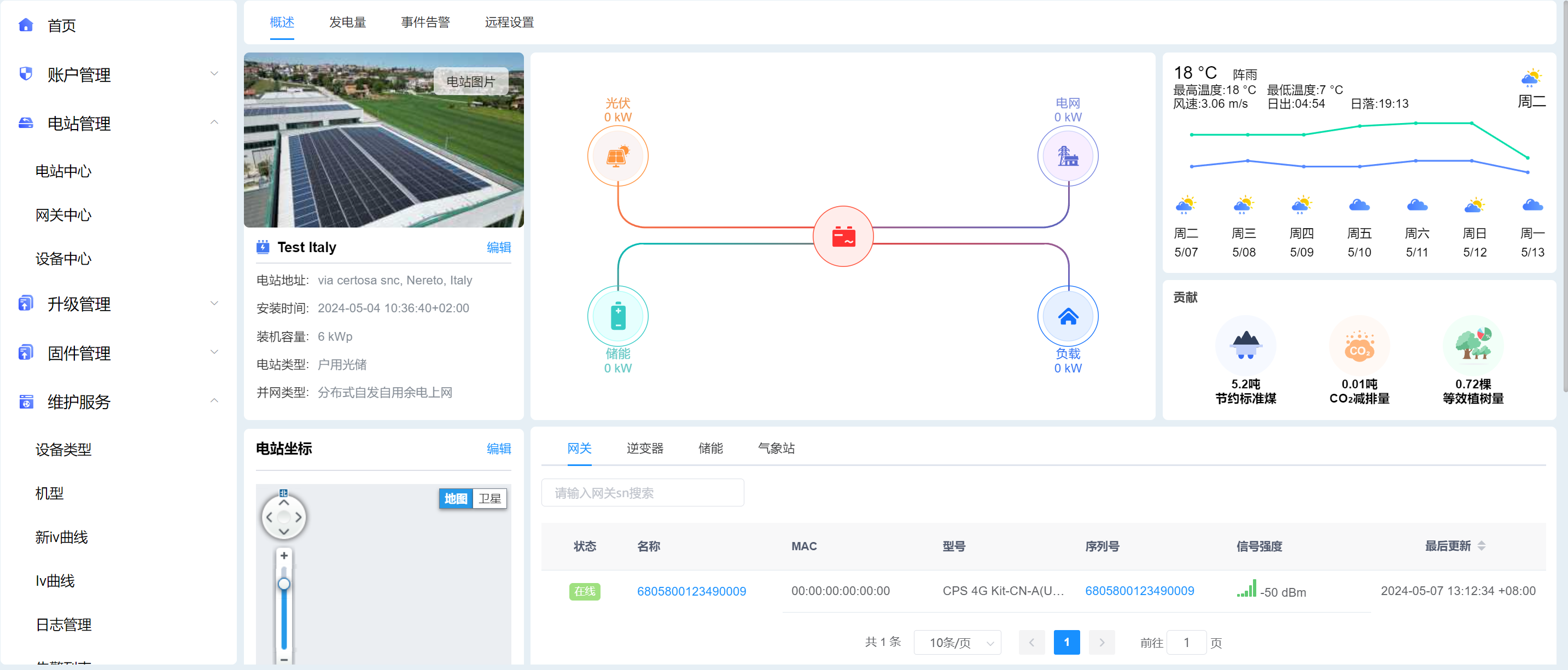This screenshot has height=670, width=1568.
Task: Select the 储能 device tab
Action: click(x=710, y=448)
